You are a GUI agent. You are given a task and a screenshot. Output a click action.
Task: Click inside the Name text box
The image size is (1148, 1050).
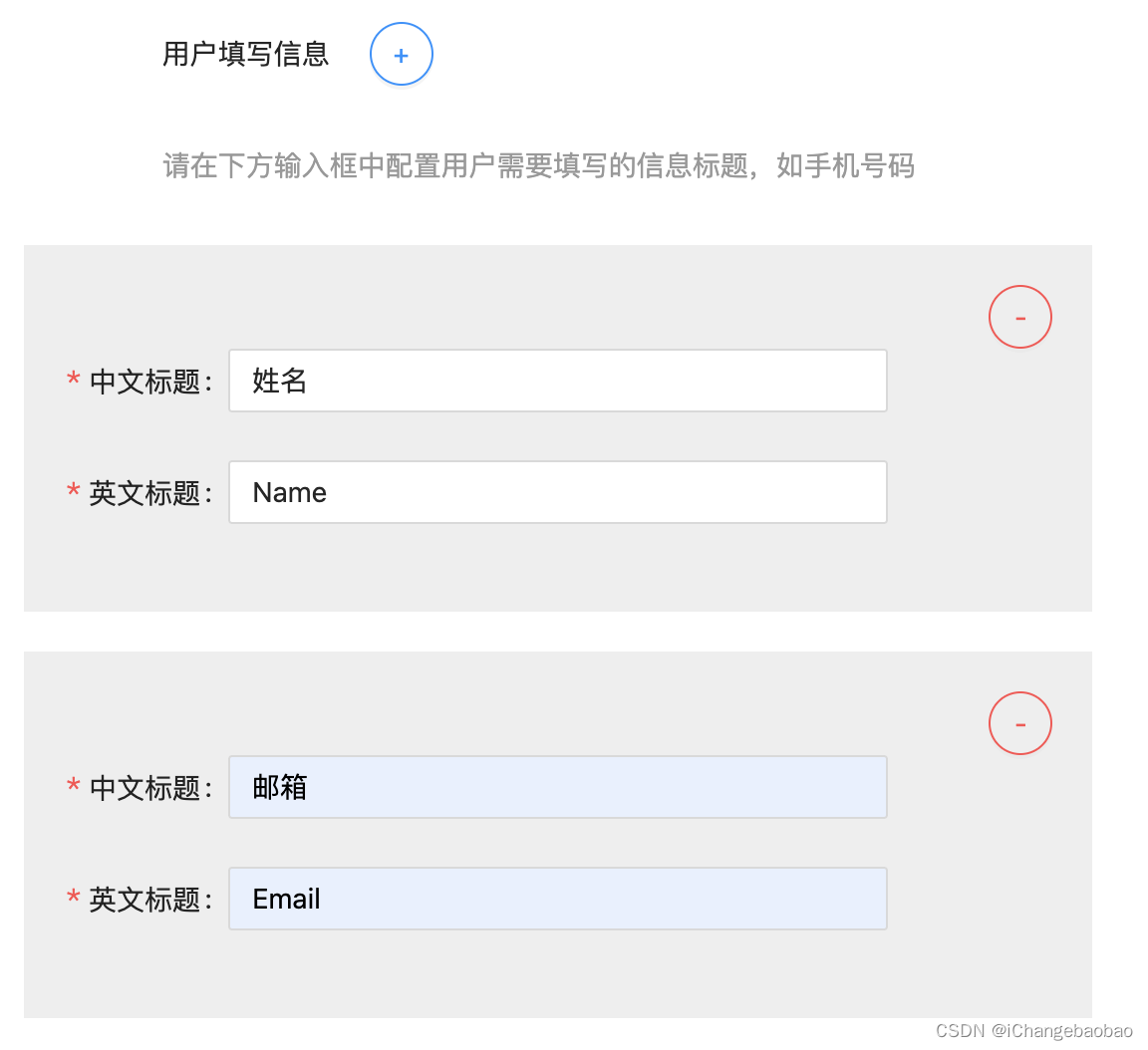coord(558,492)
